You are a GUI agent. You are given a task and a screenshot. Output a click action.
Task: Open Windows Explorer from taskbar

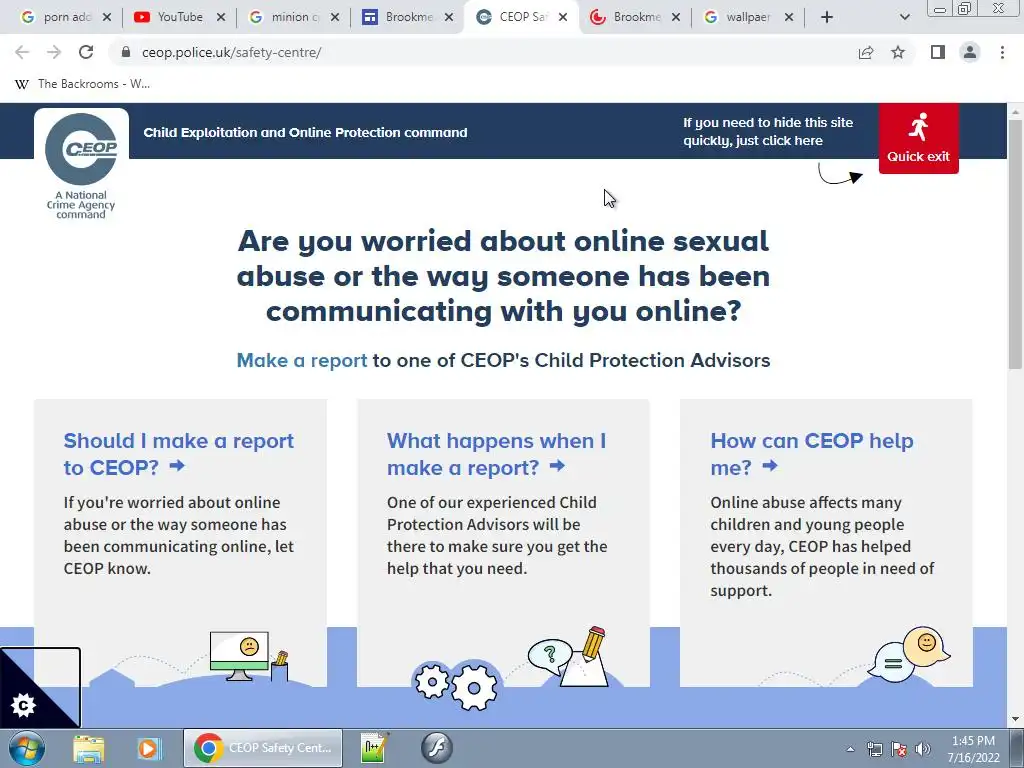(x=89, y=748)
